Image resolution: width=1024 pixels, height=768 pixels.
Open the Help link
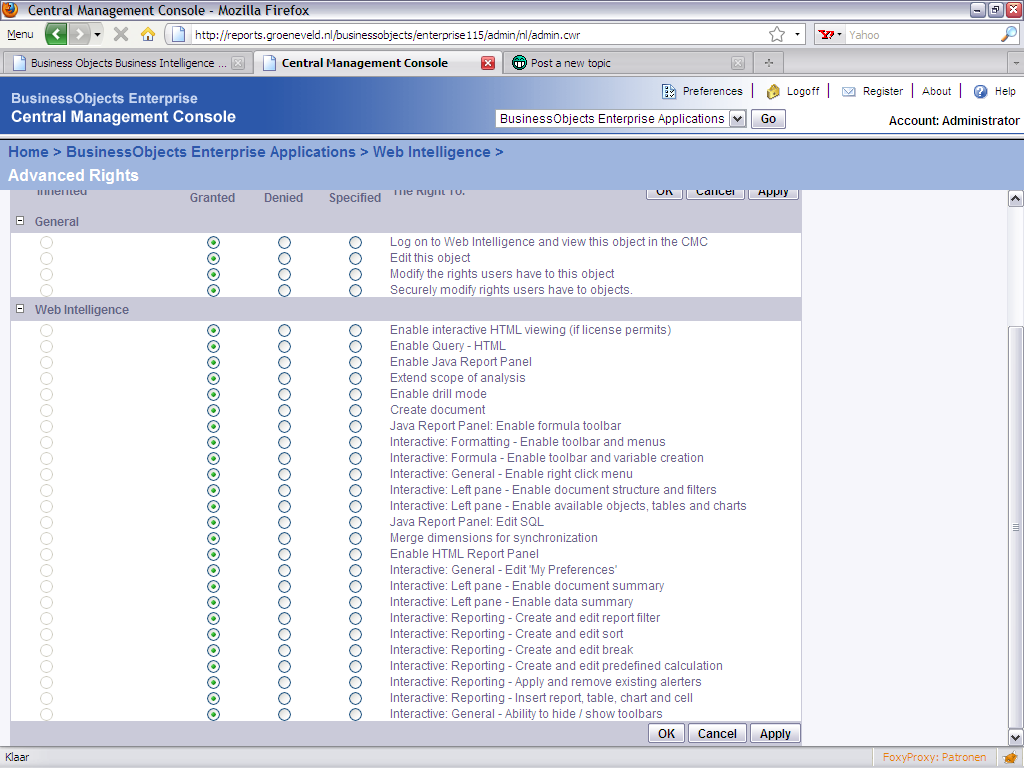tap(1005, 91)
